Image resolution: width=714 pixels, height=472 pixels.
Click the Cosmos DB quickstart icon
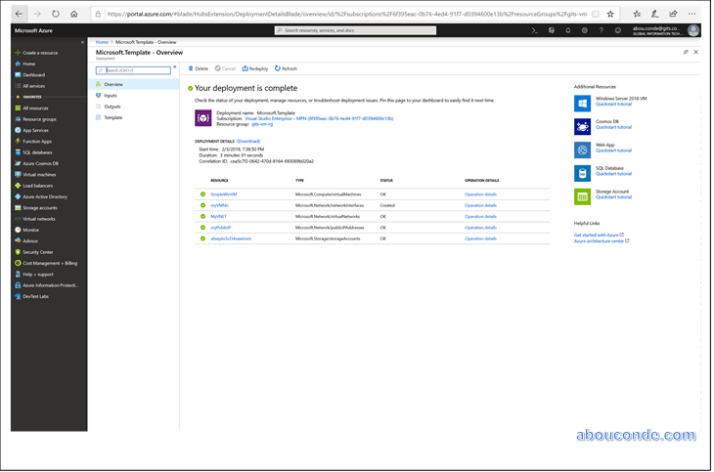(x=582, y=127)
